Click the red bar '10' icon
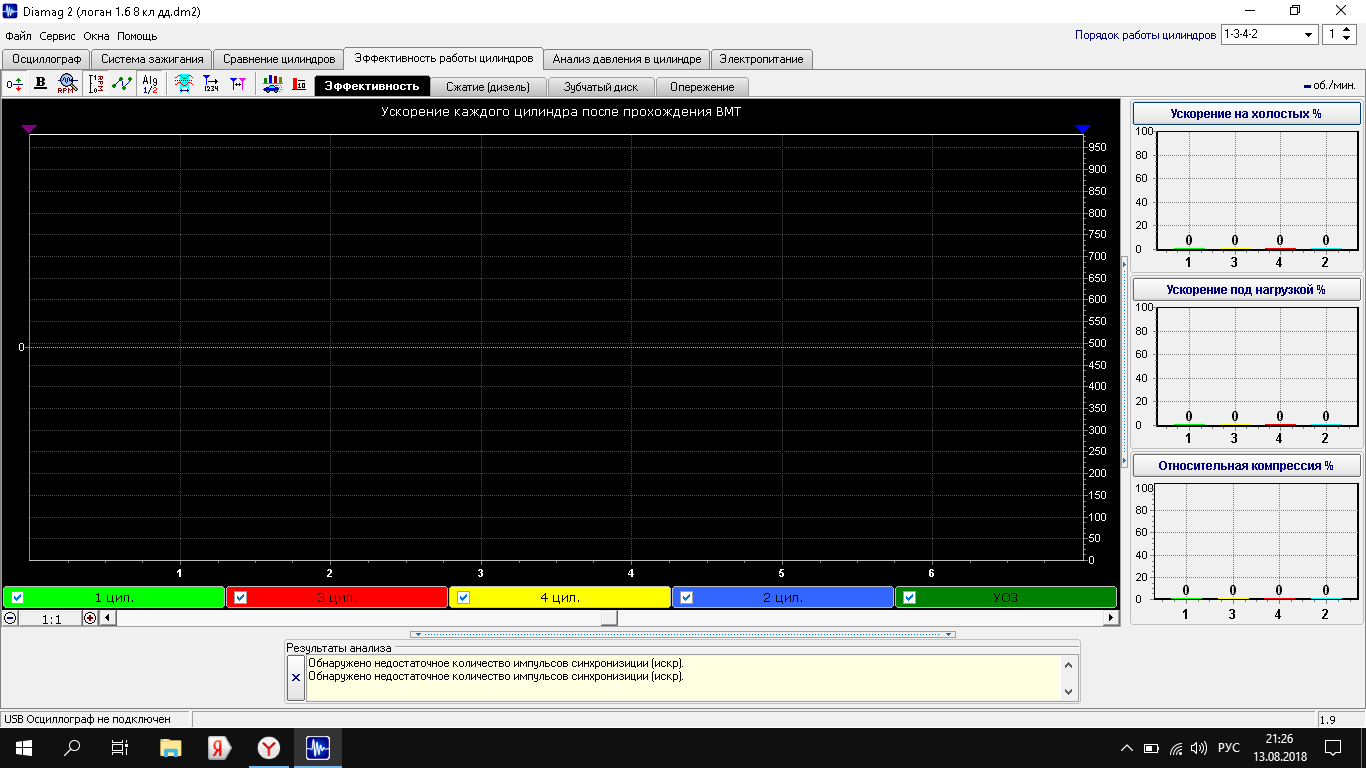 point(299,84)
